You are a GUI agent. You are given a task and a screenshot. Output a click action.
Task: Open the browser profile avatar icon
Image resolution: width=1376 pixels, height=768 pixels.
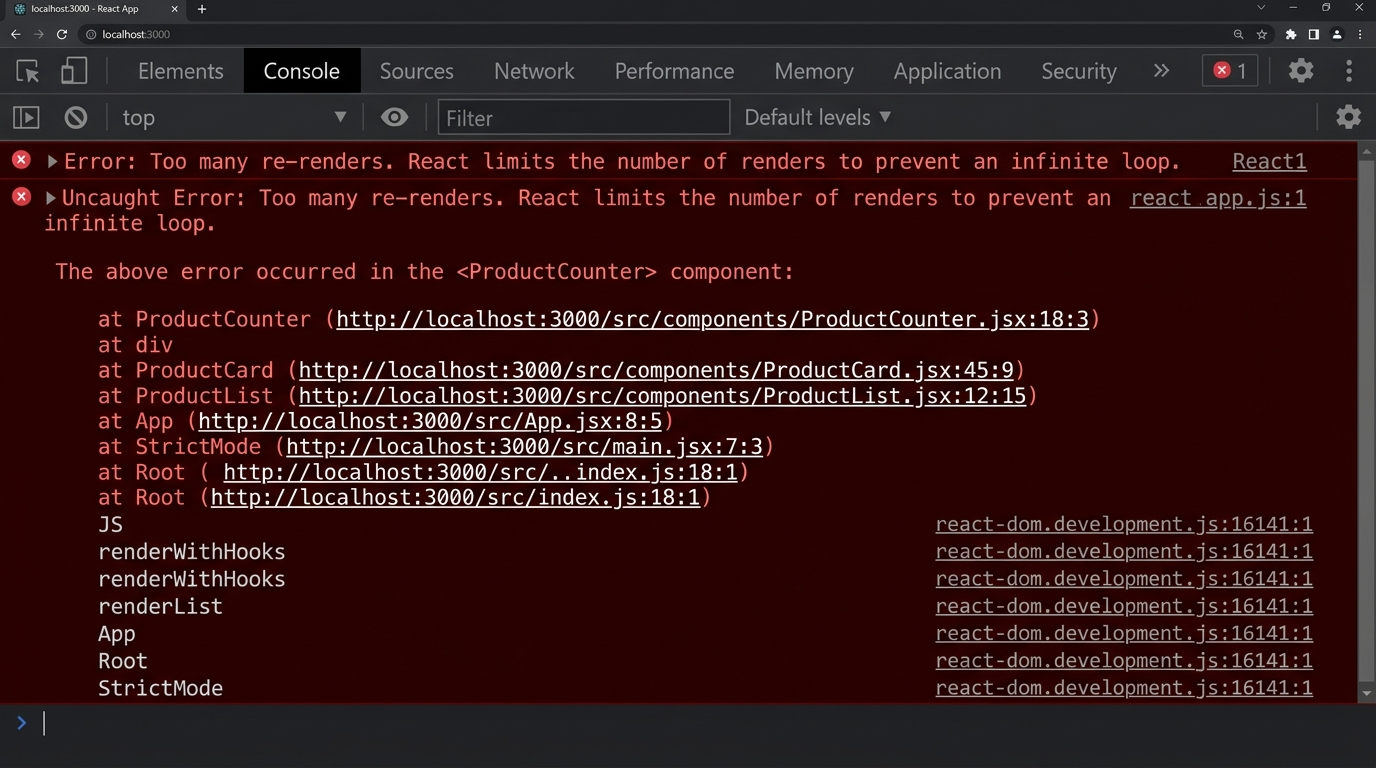1337,34
